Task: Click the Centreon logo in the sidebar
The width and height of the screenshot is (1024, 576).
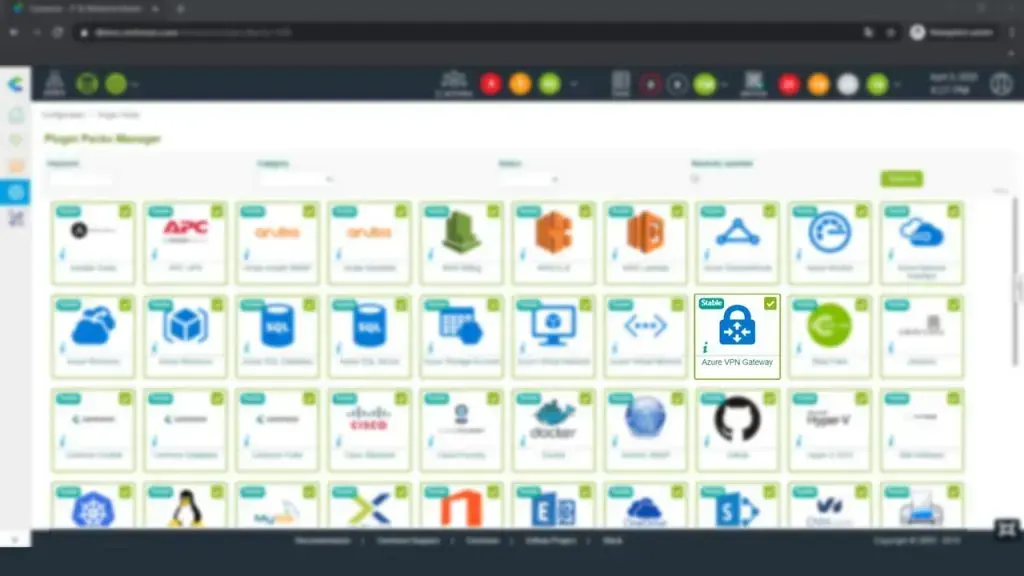Action: tap(15, 84)
